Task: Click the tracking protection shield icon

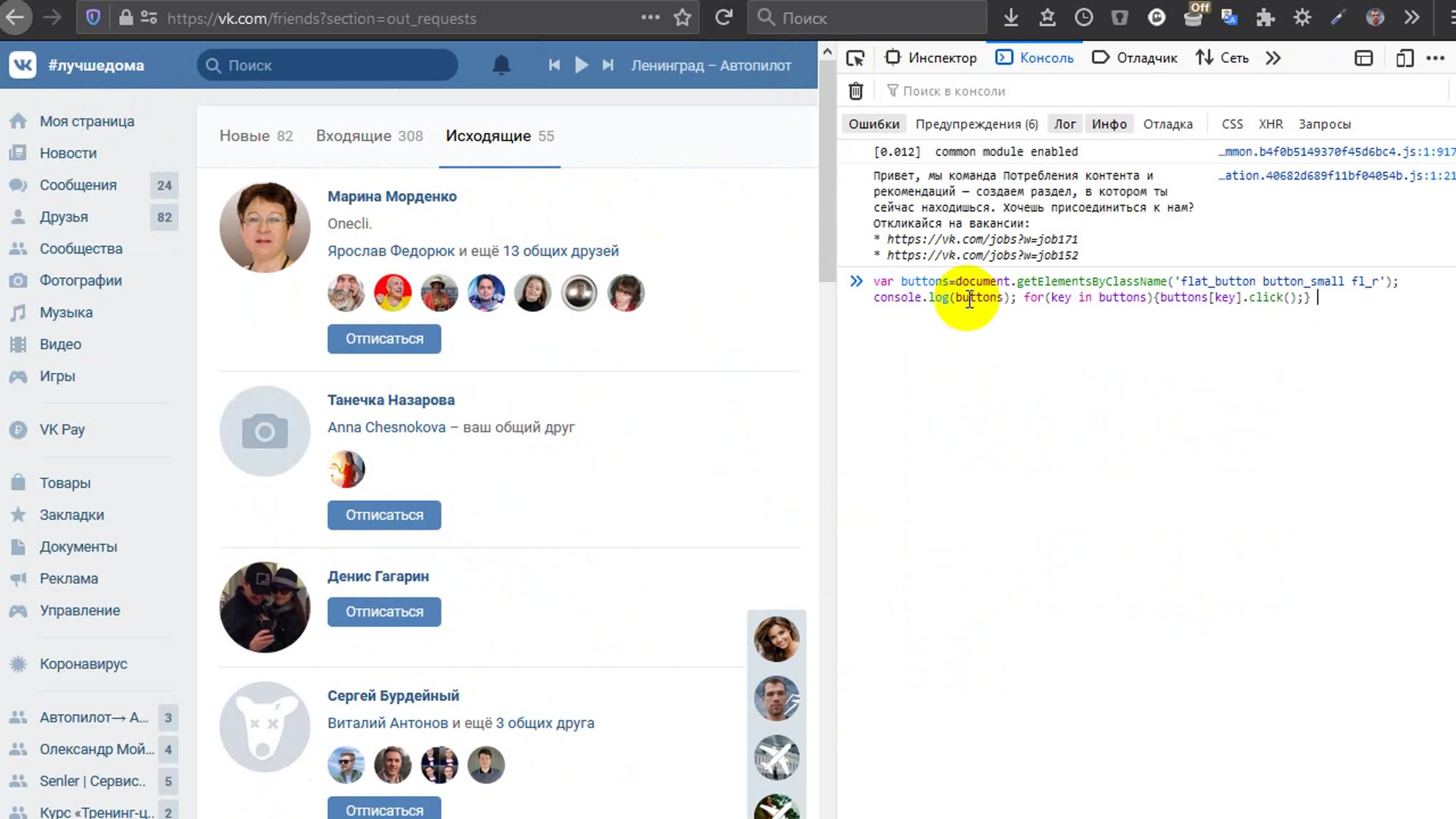Action: [x=93, y=18]
